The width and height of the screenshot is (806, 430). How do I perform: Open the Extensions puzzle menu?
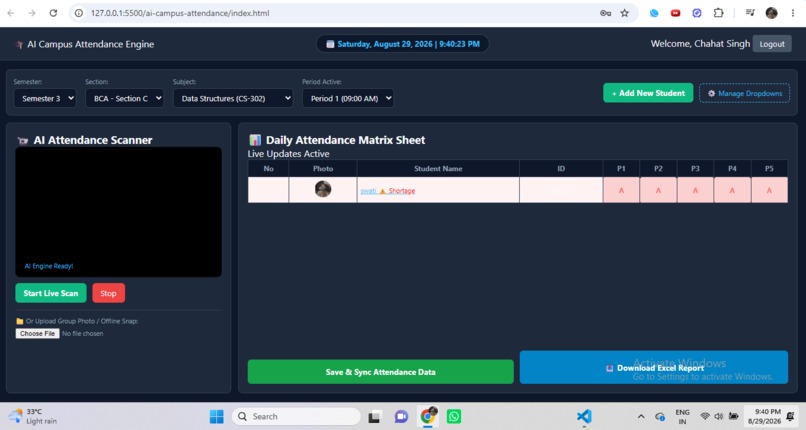click(719, 13)
